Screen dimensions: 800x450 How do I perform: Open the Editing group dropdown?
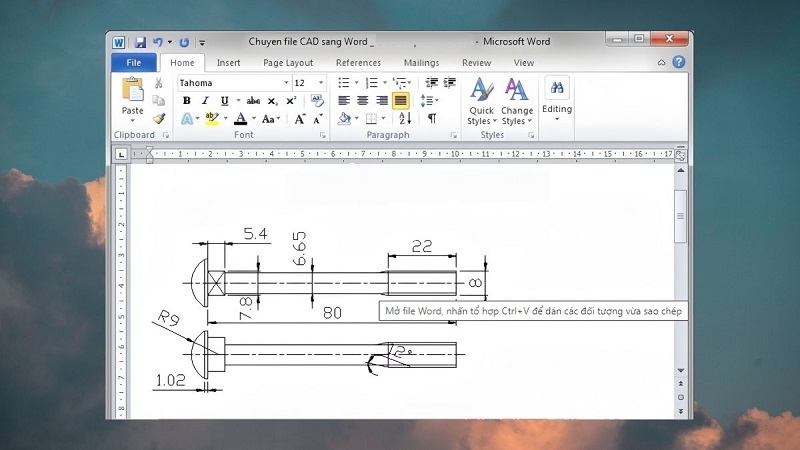557,100
